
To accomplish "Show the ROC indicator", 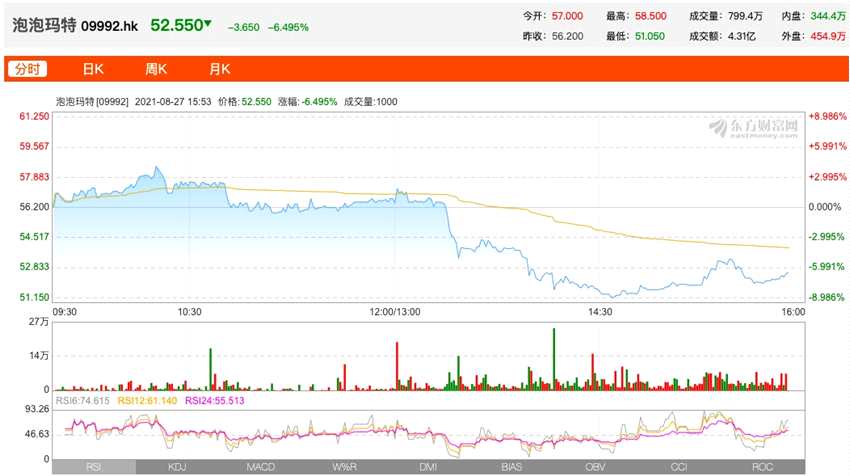I will coord(763,467).
